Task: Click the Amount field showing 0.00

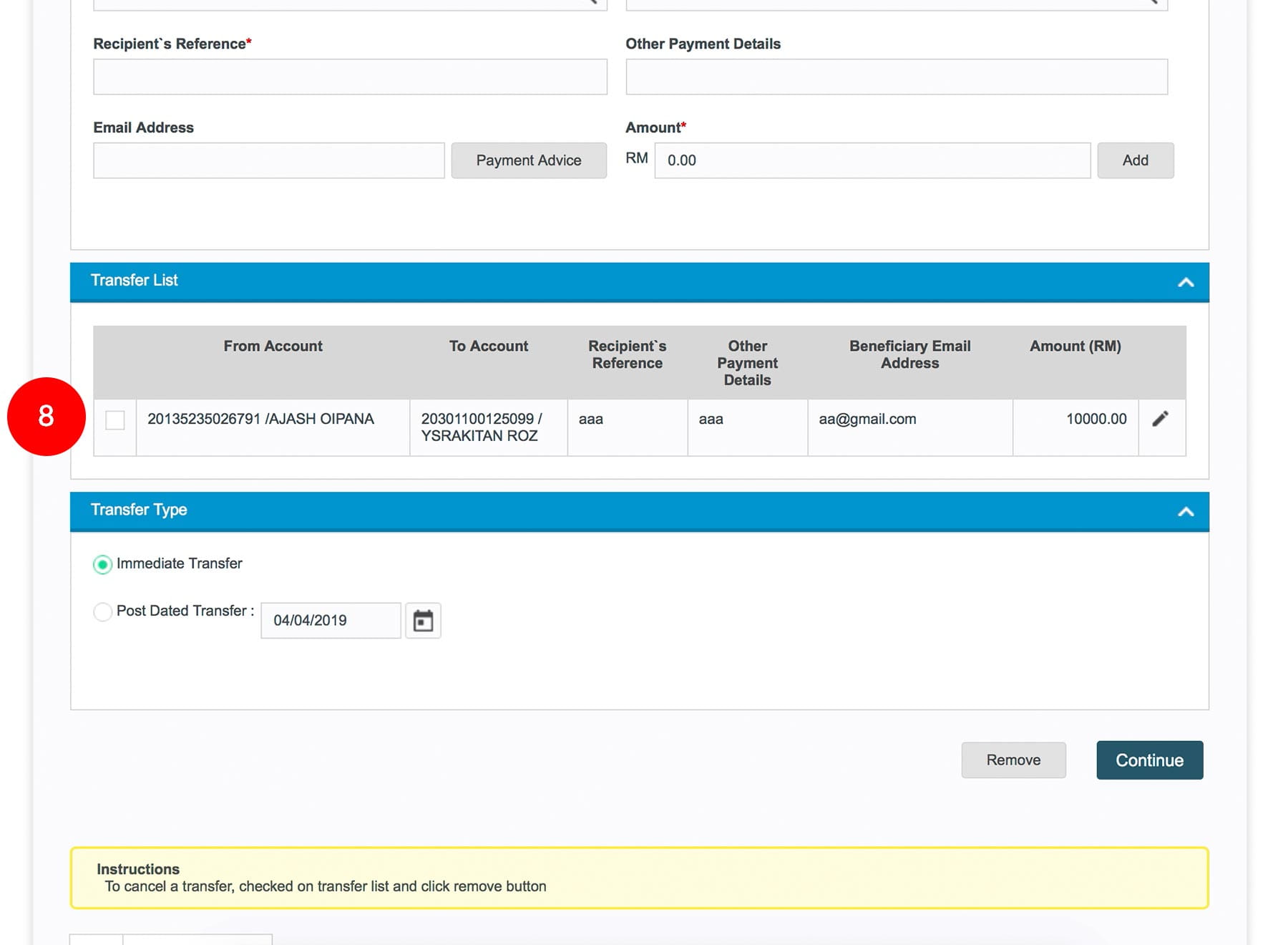Action: (872, 160)
